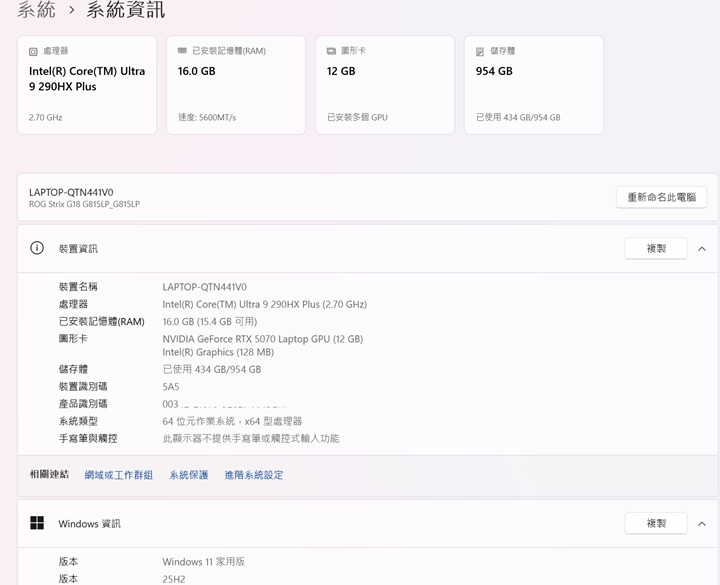Click the installed RAM memory icon
Image resolution: width=720 pixels, height=585 pixels.
pyautogui.click(x=182, y=51)
